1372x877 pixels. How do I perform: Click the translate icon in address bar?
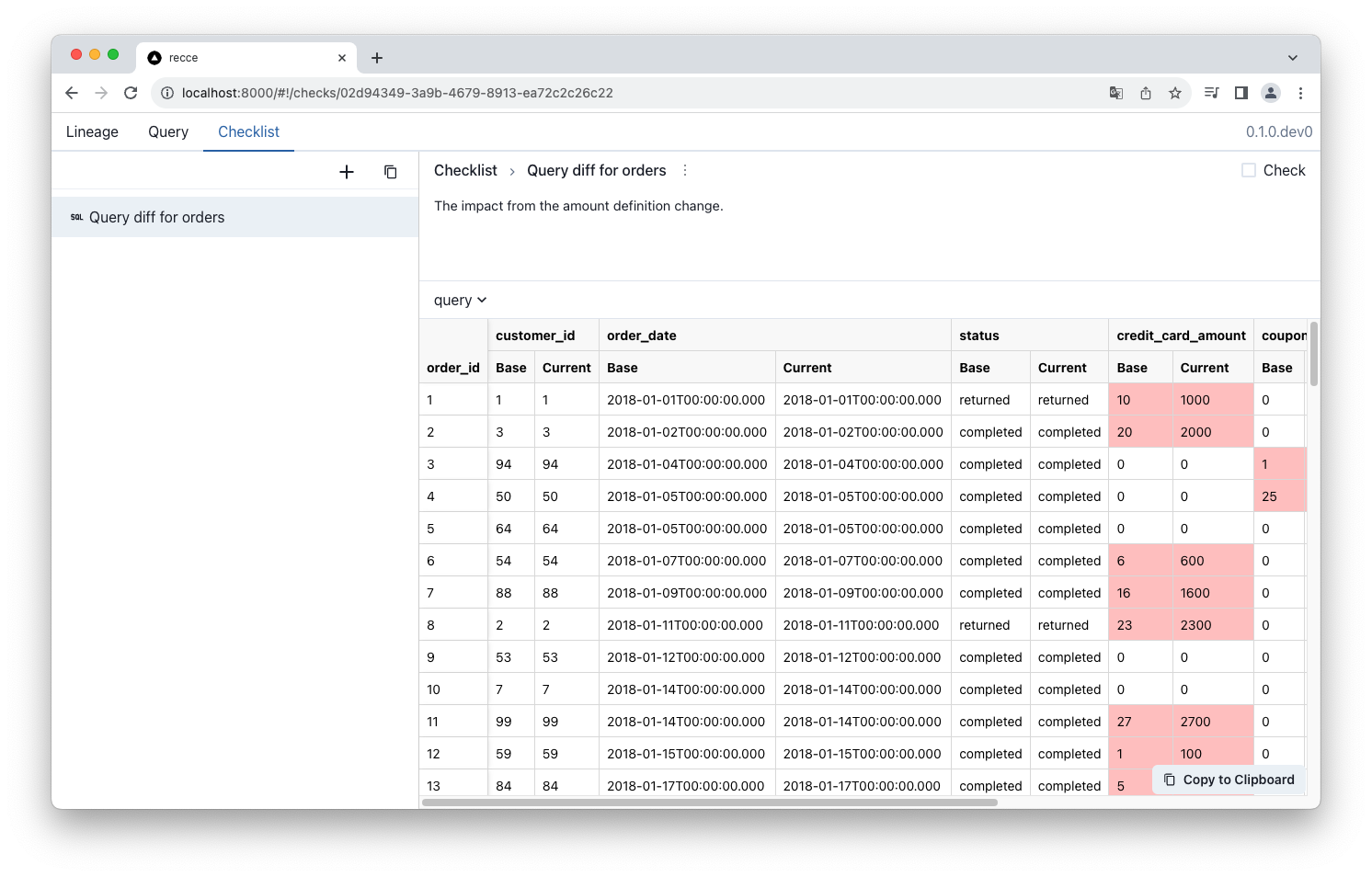[x=1116, y=93]
